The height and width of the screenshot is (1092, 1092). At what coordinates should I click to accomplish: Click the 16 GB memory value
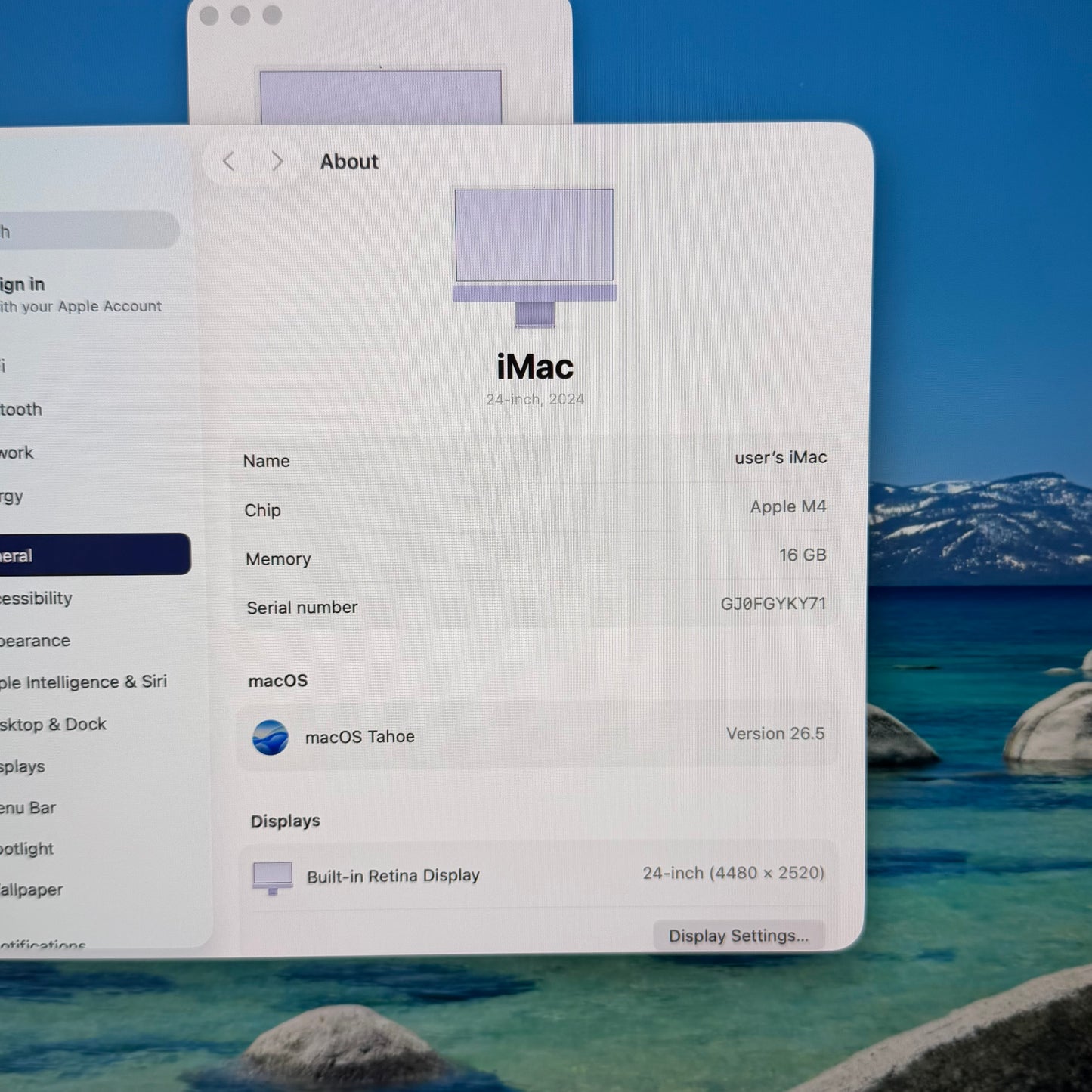[803, 555]
